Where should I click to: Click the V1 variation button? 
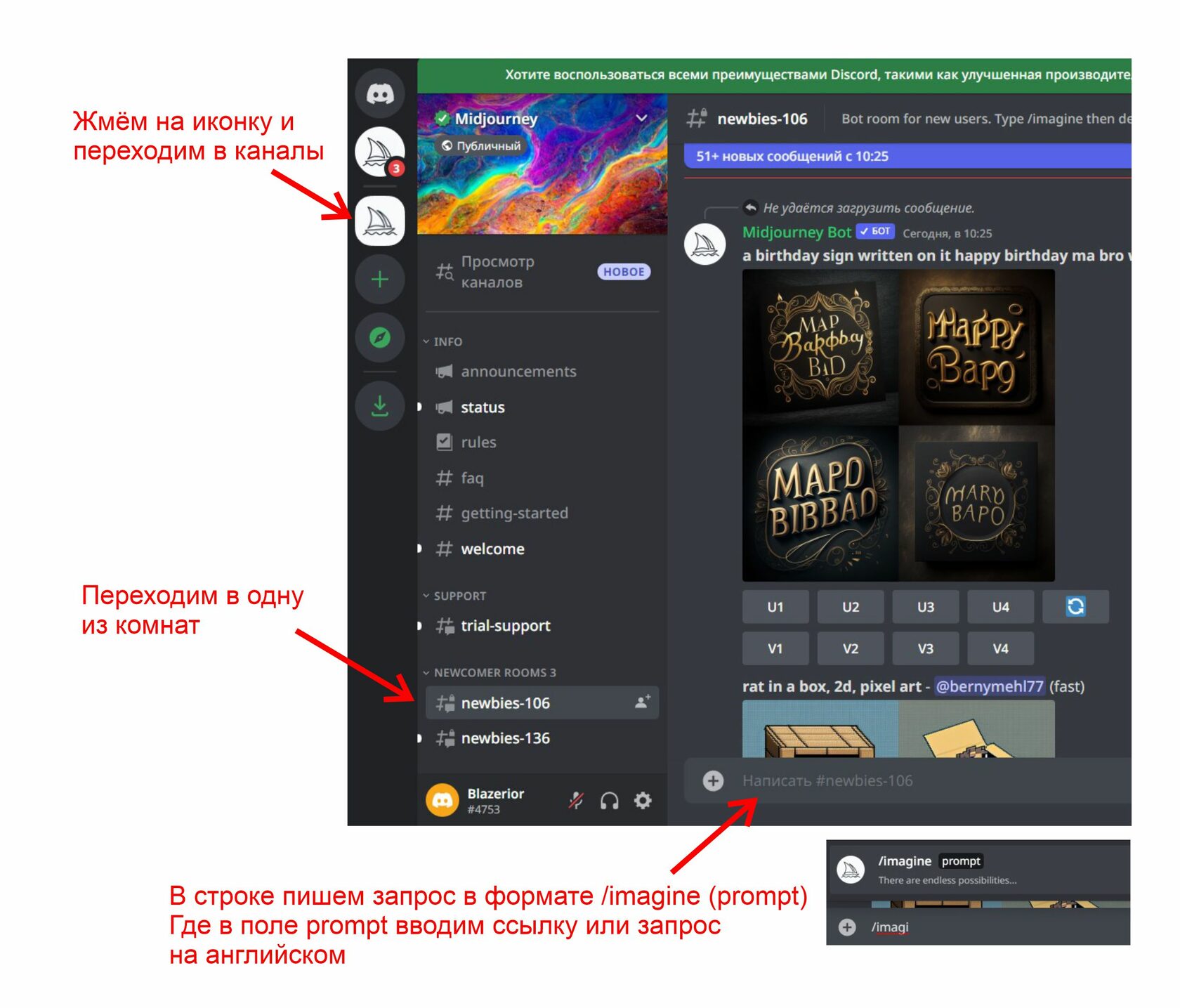(775, 648)
